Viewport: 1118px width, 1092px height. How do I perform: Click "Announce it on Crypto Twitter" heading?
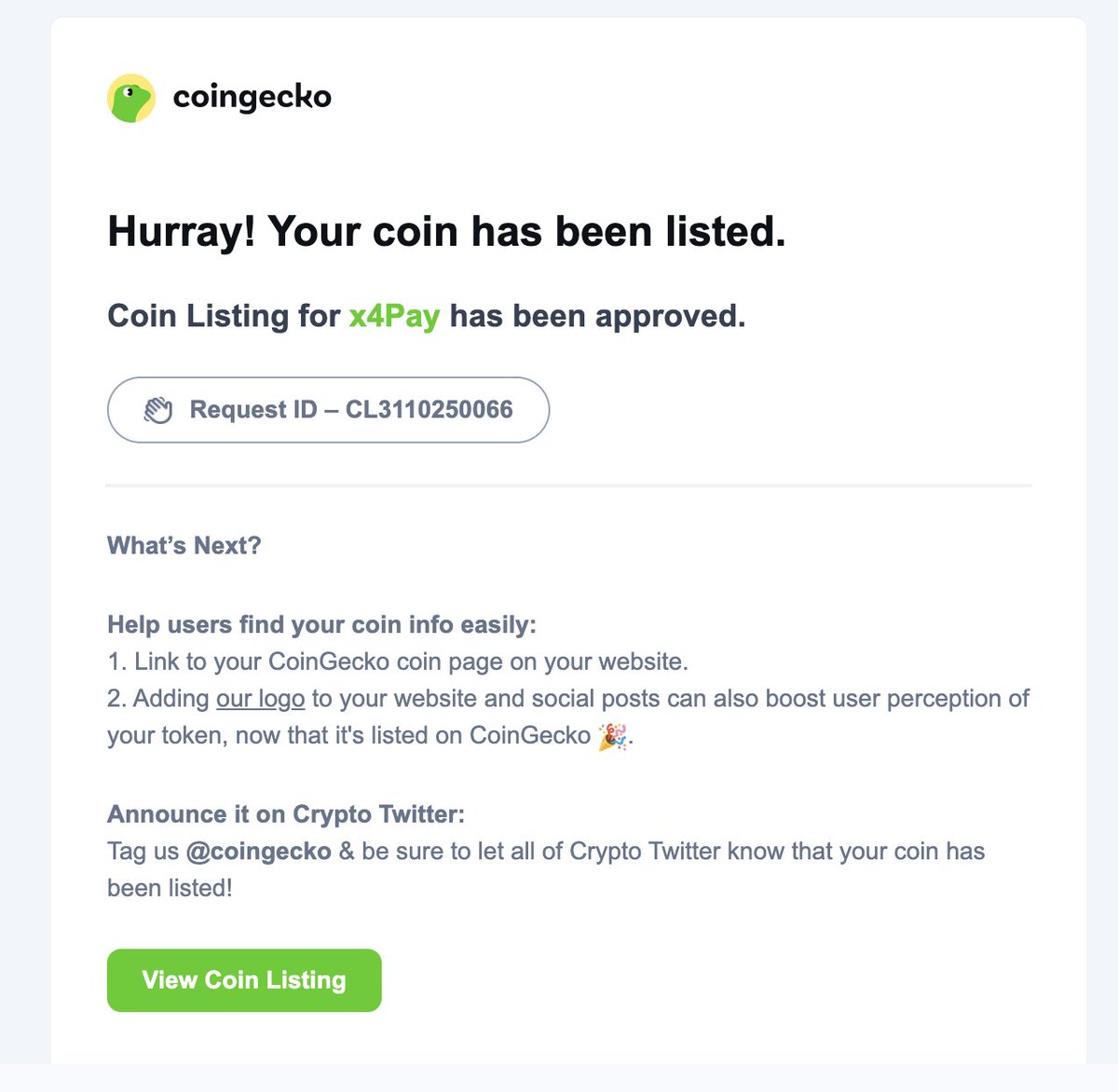tap(285, 814)
